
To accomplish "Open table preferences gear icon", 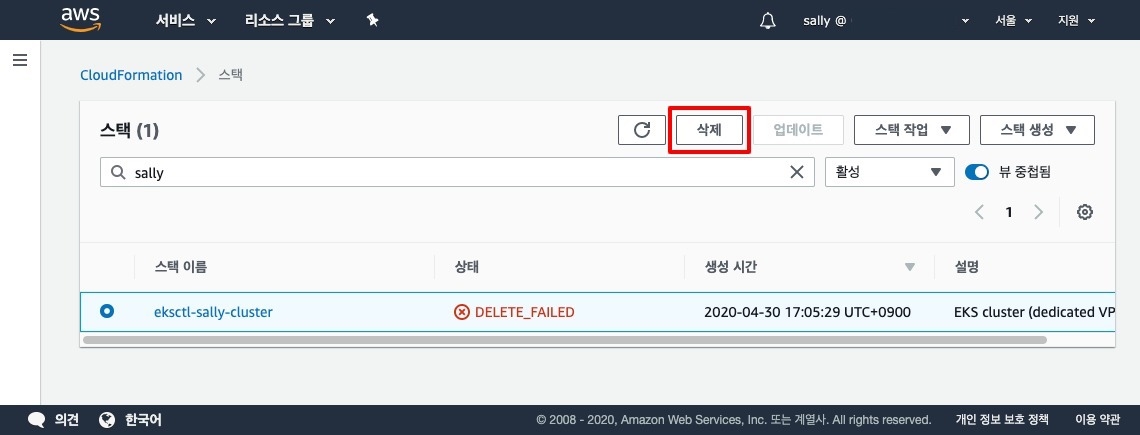I will (x=1084, y=212).
